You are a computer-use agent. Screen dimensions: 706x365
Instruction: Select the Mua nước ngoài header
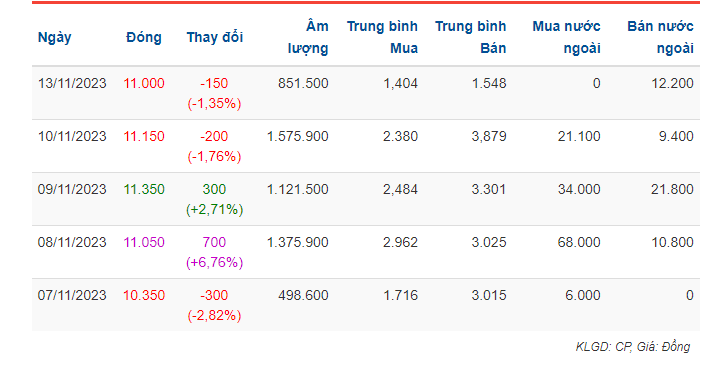click(x=566, y=37)
